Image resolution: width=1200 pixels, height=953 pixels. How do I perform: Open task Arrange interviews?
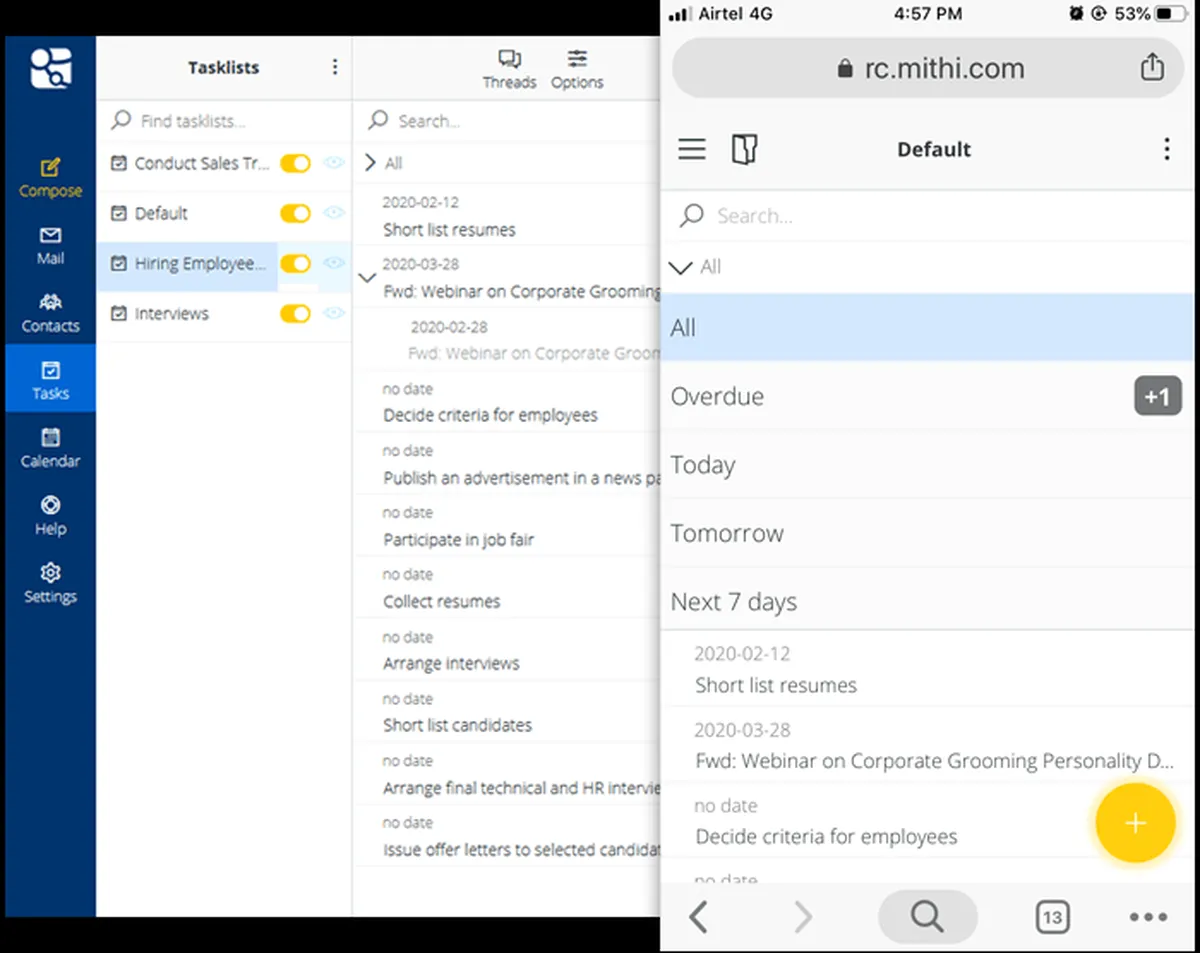pyautogui.click(x=507, y=651)
